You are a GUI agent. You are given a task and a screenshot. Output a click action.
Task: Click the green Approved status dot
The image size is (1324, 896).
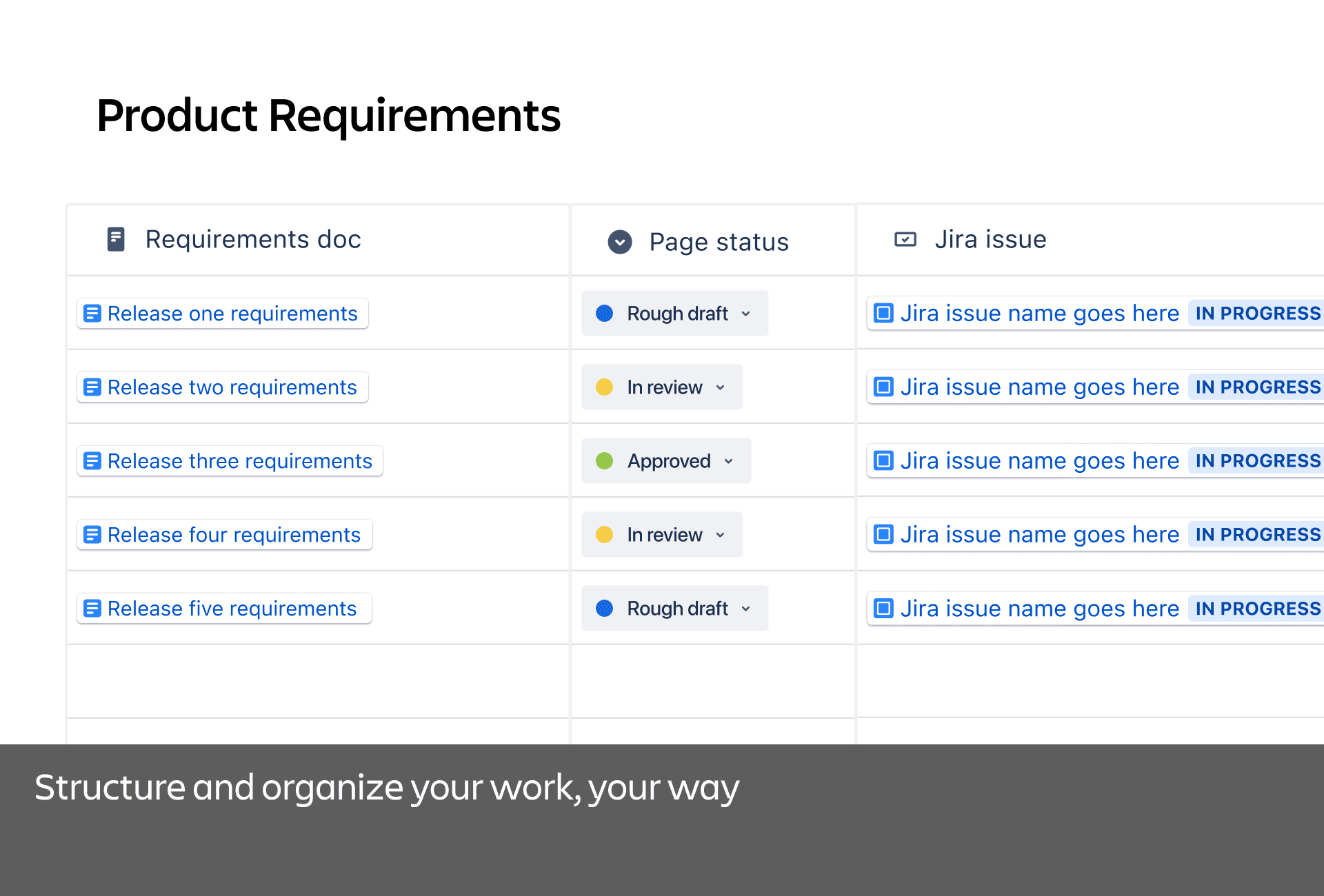click(604, 461)
